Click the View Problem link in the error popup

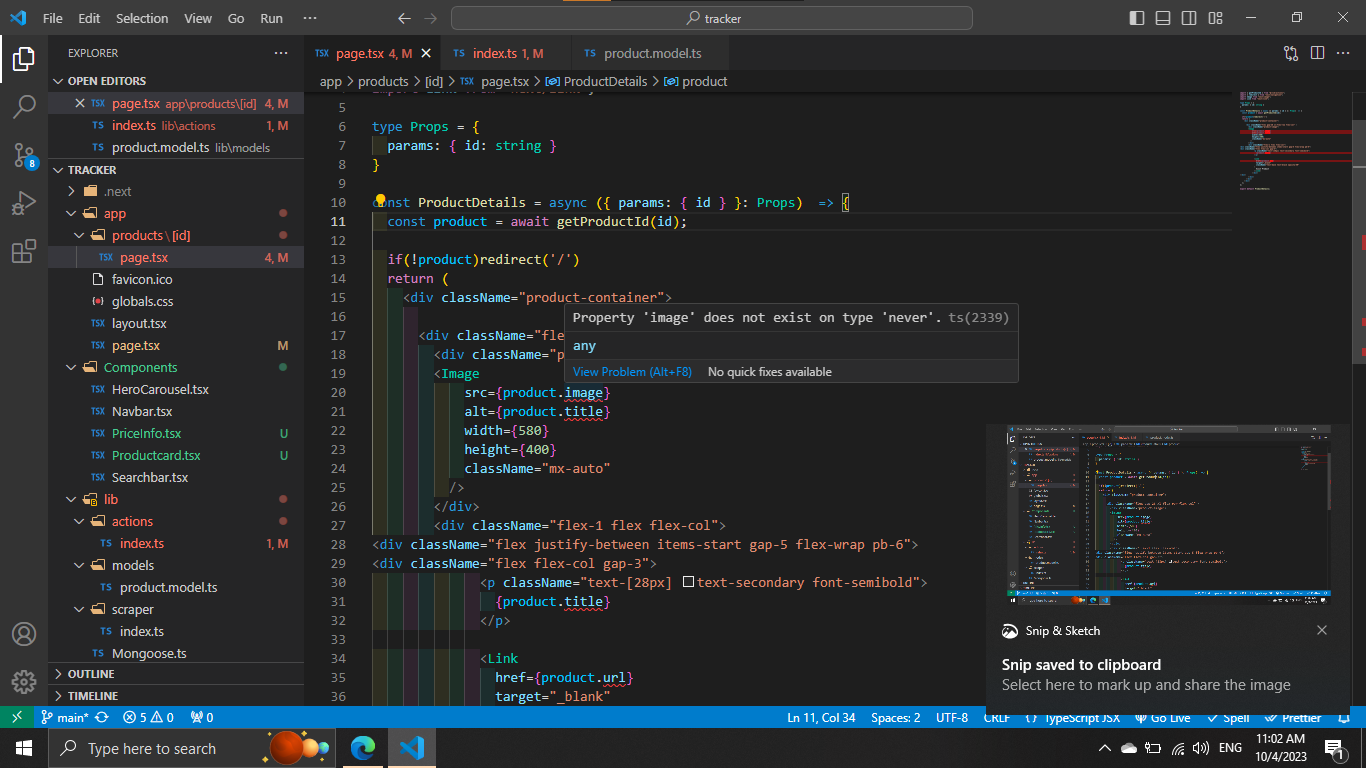click(630, 371)
